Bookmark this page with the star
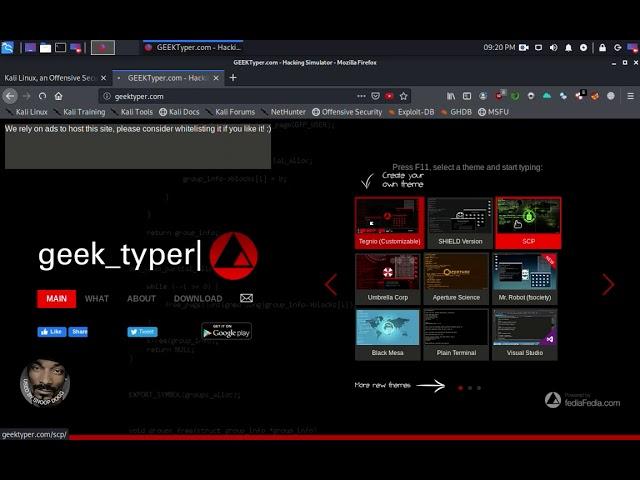Image resolution: width=640 pixels, height=480 pixels. tap(404, 96)
